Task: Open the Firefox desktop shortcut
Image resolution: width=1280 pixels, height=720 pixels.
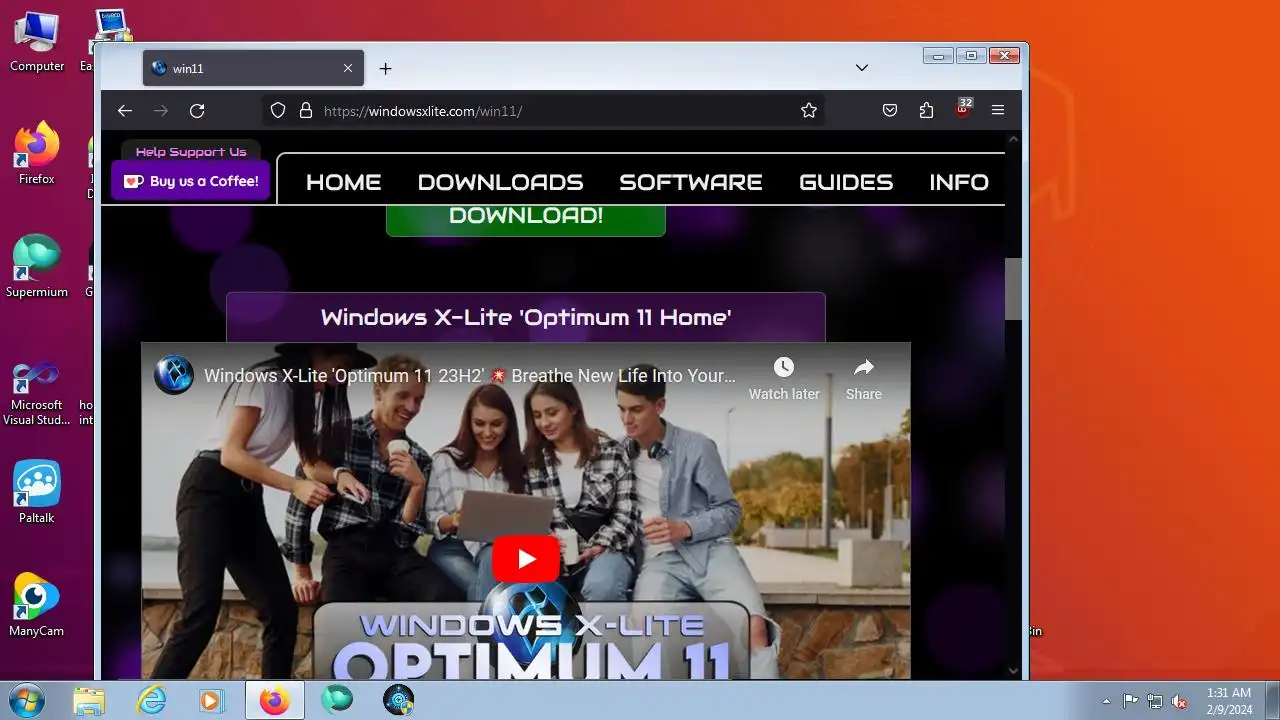Action: click(x=37, y=154)
